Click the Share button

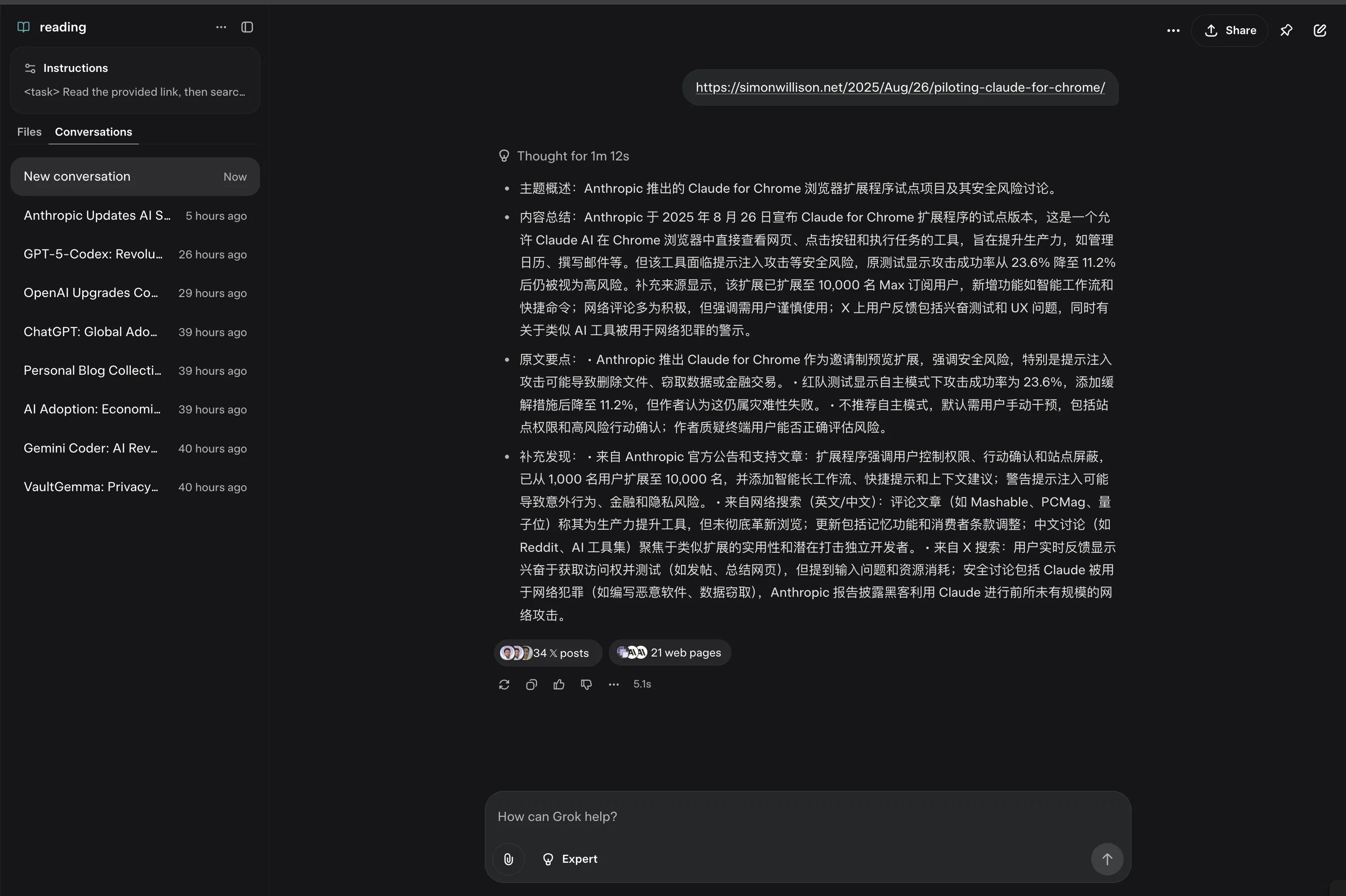[1230, 31]
